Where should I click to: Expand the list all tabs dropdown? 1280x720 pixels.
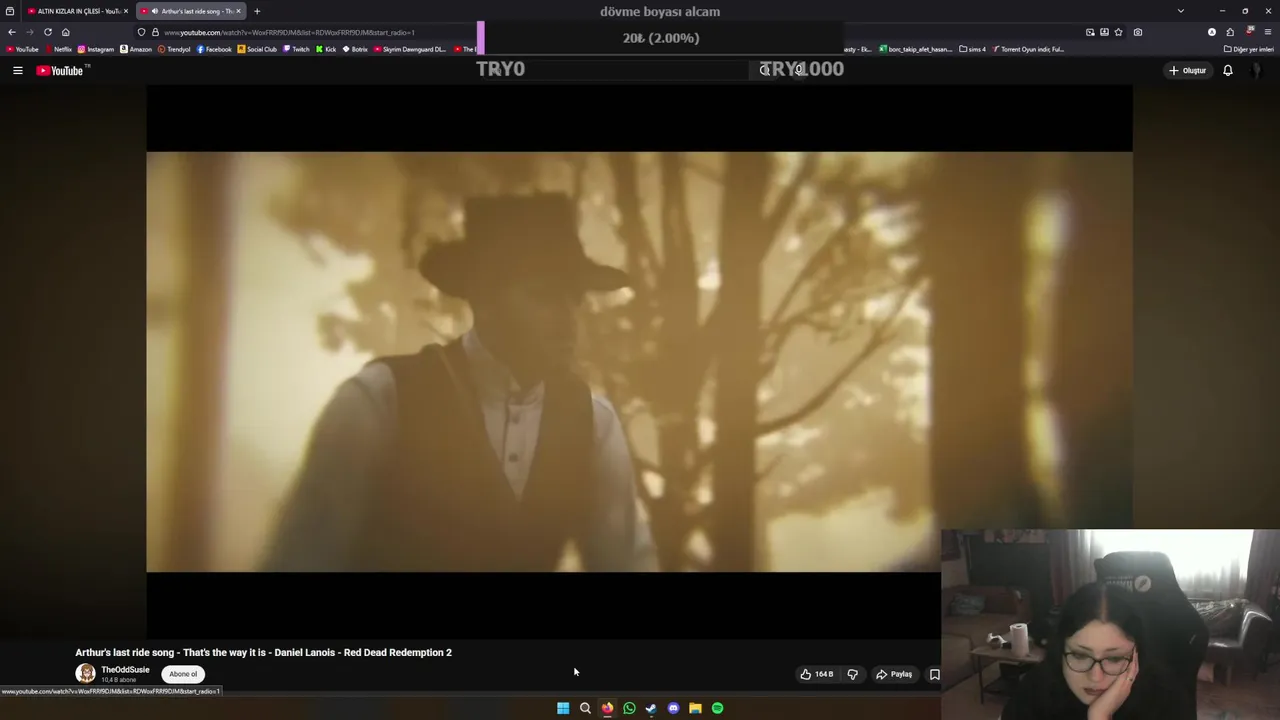(1181, 11)
